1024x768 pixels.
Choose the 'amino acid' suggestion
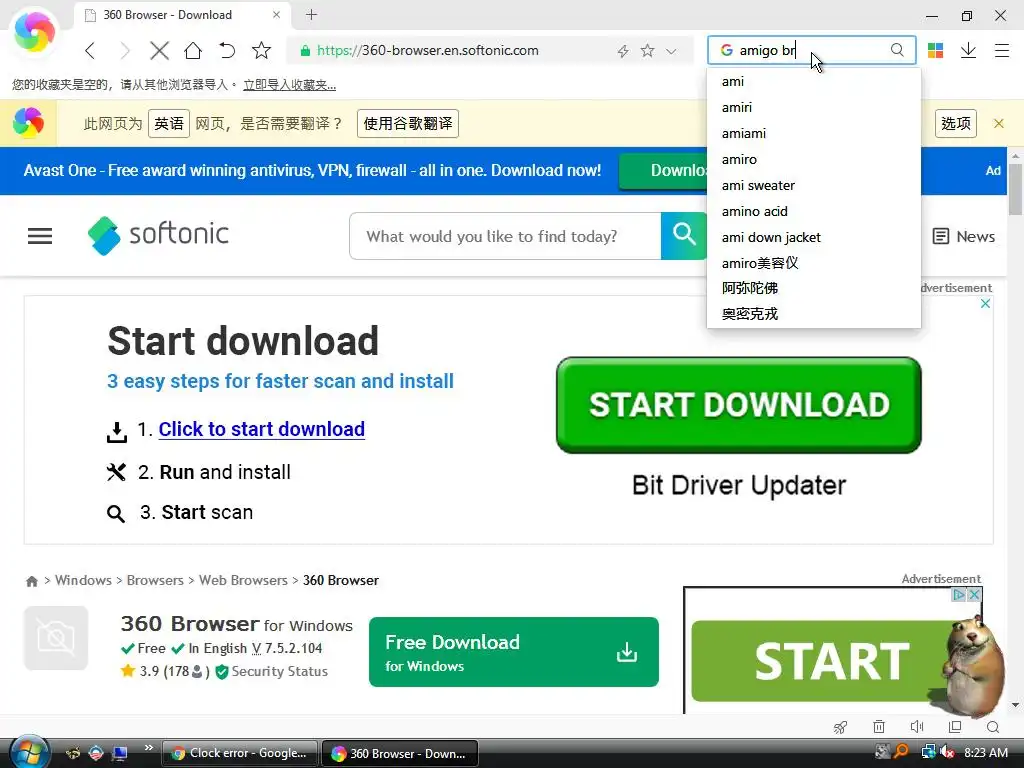(814, 211)
